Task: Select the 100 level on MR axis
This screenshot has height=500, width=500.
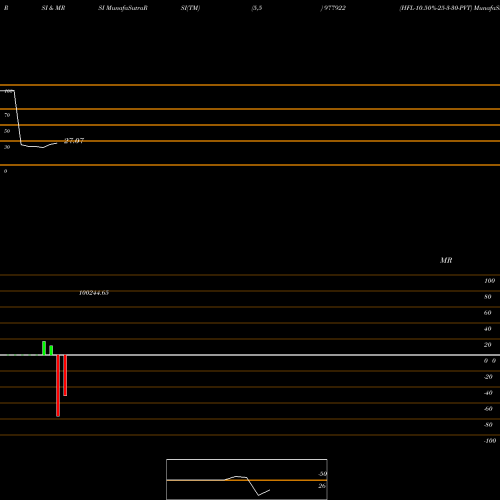Action: (x=489, y=281)
